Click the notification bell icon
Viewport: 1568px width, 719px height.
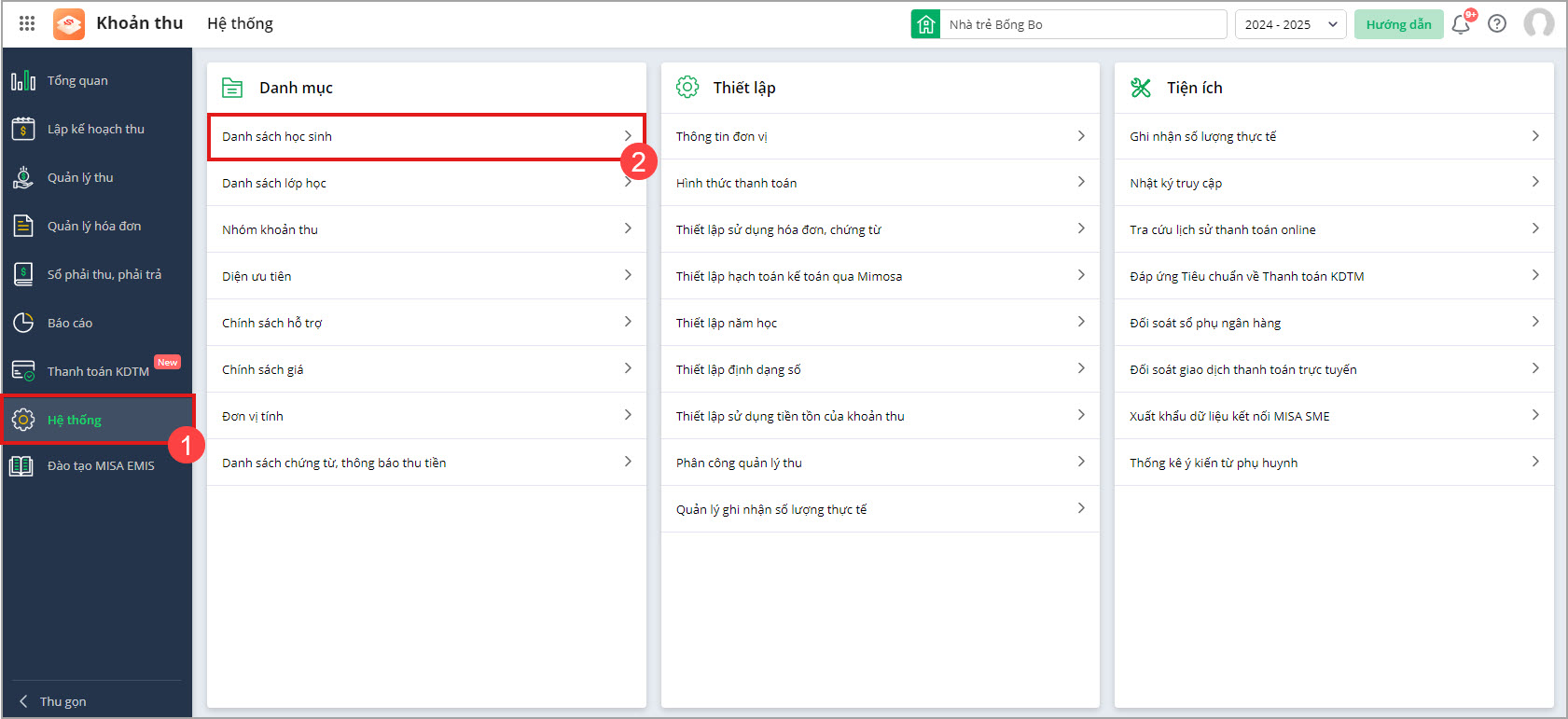click(x=1461, y=24)
